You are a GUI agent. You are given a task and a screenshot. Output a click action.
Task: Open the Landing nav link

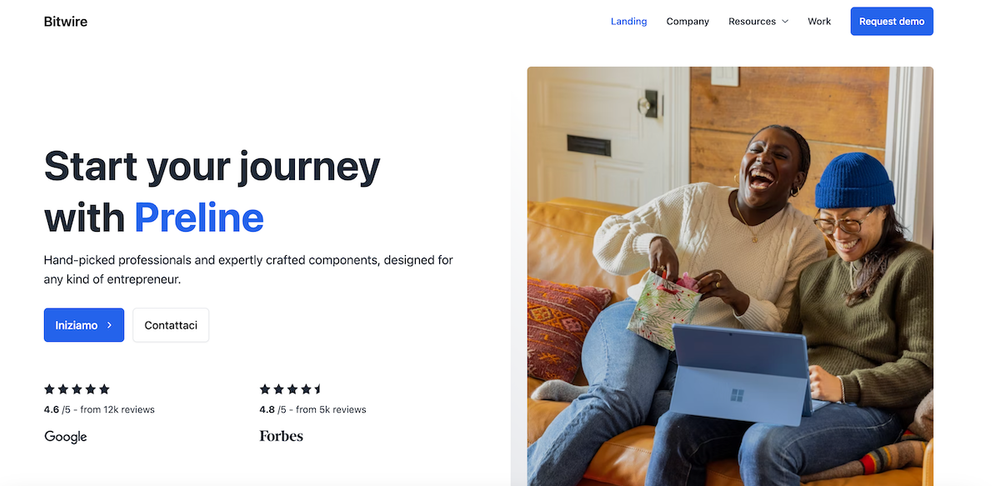pyautogui.click(x=629, y=22)
